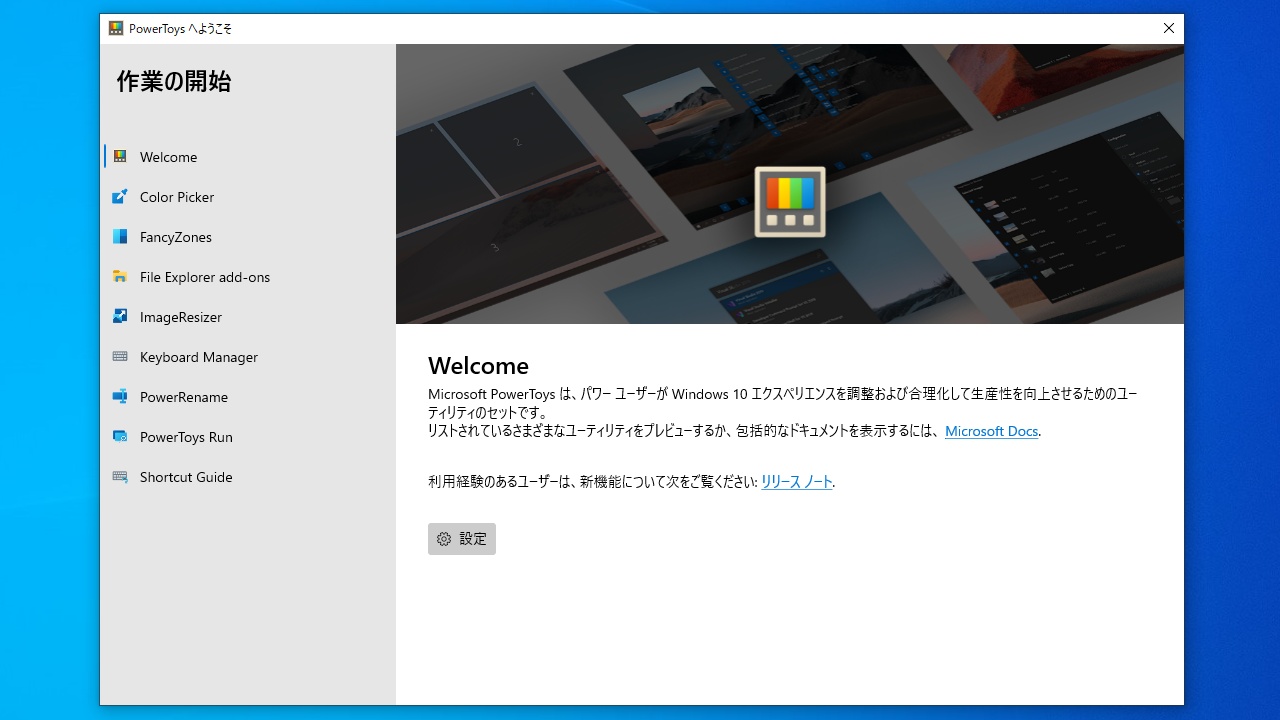Open the Color Picker page
The width and height of the screenshot is (1280, 720).
pyautogui.click(x=248, y=197)
